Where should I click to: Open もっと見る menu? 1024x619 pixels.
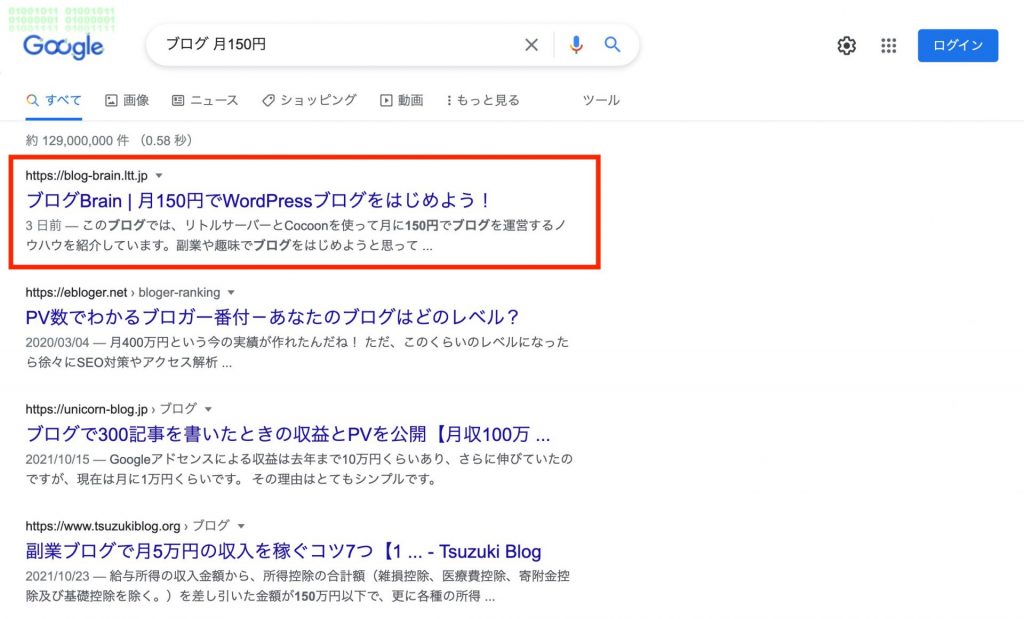(x=483, y=100)
